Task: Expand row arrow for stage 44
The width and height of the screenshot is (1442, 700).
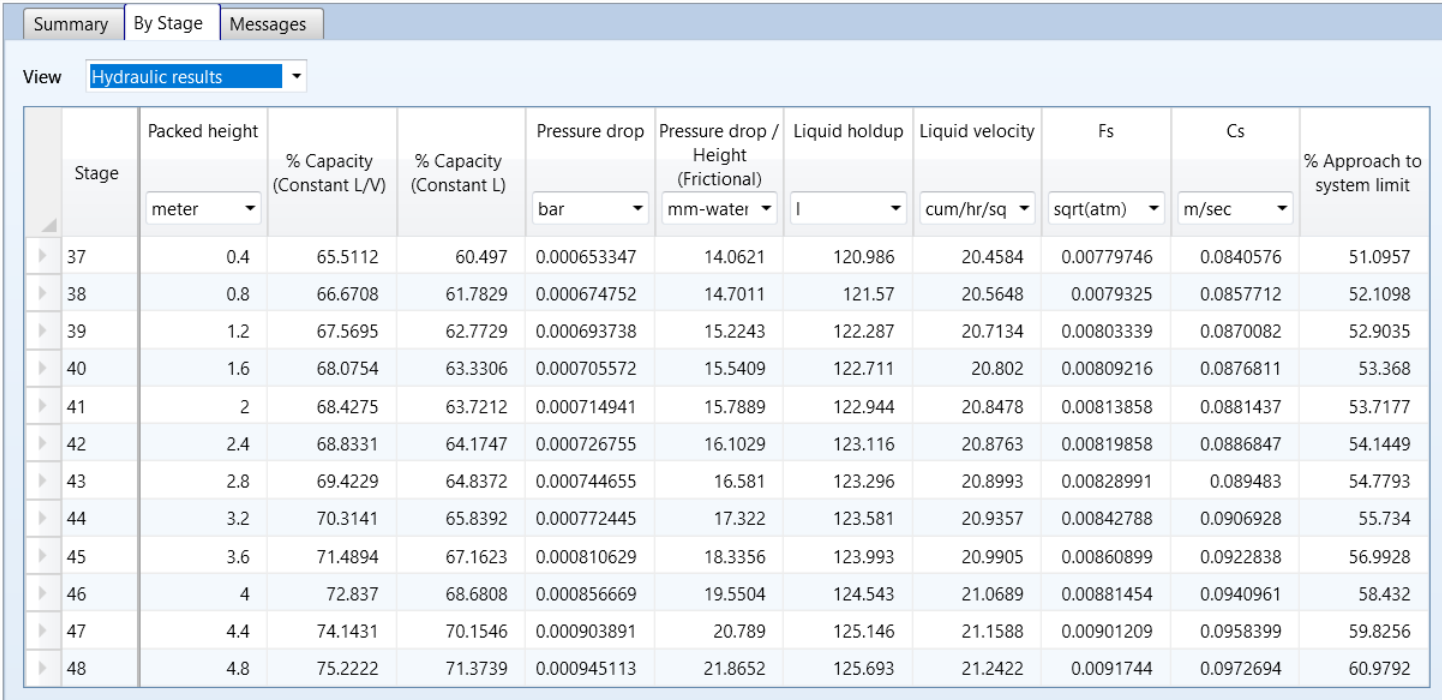Action: point(42,519)
